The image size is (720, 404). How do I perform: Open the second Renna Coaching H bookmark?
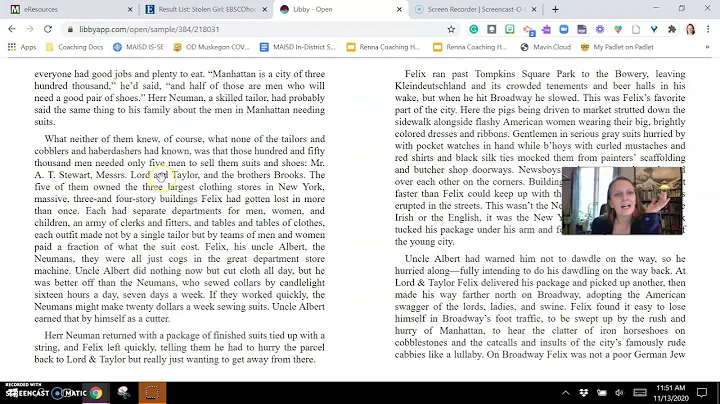(x=470, y=47)
